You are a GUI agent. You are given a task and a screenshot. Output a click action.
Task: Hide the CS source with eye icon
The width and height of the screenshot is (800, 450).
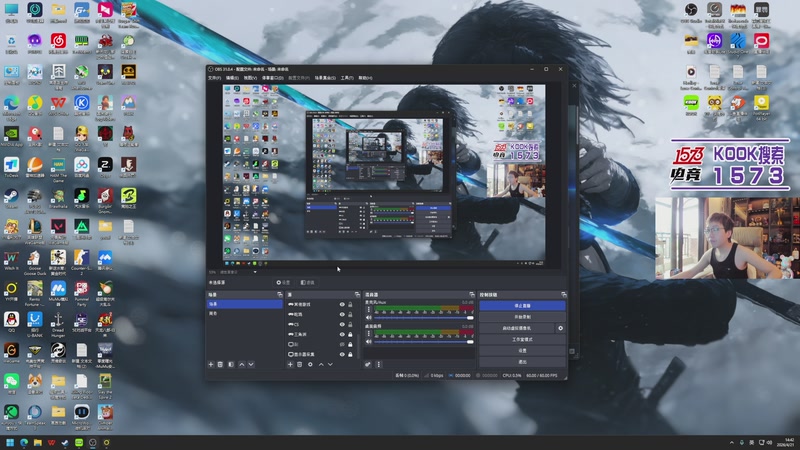(x=342, y=324)
